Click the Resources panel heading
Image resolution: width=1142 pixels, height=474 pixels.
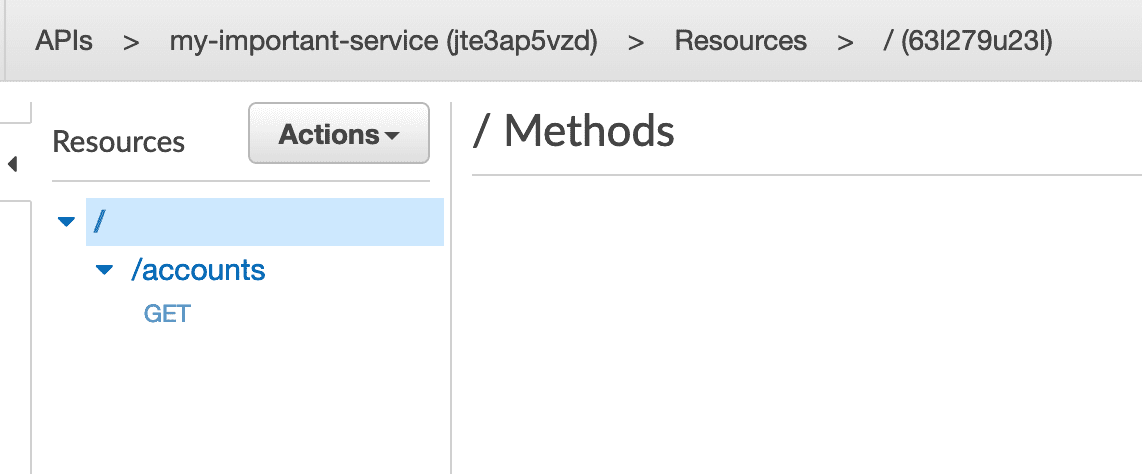119,142
